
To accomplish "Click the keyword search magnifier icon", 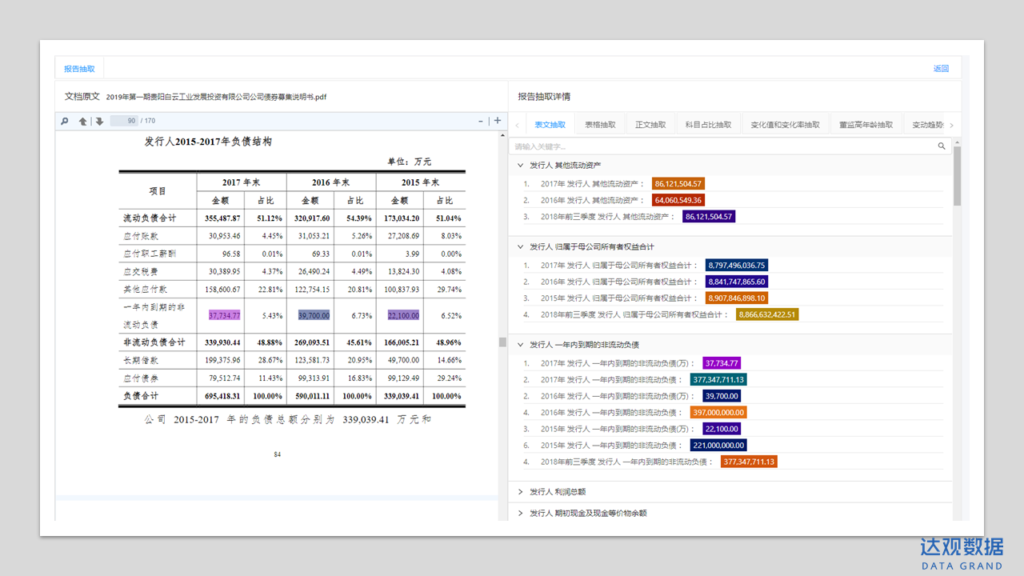I will (941, 146).
